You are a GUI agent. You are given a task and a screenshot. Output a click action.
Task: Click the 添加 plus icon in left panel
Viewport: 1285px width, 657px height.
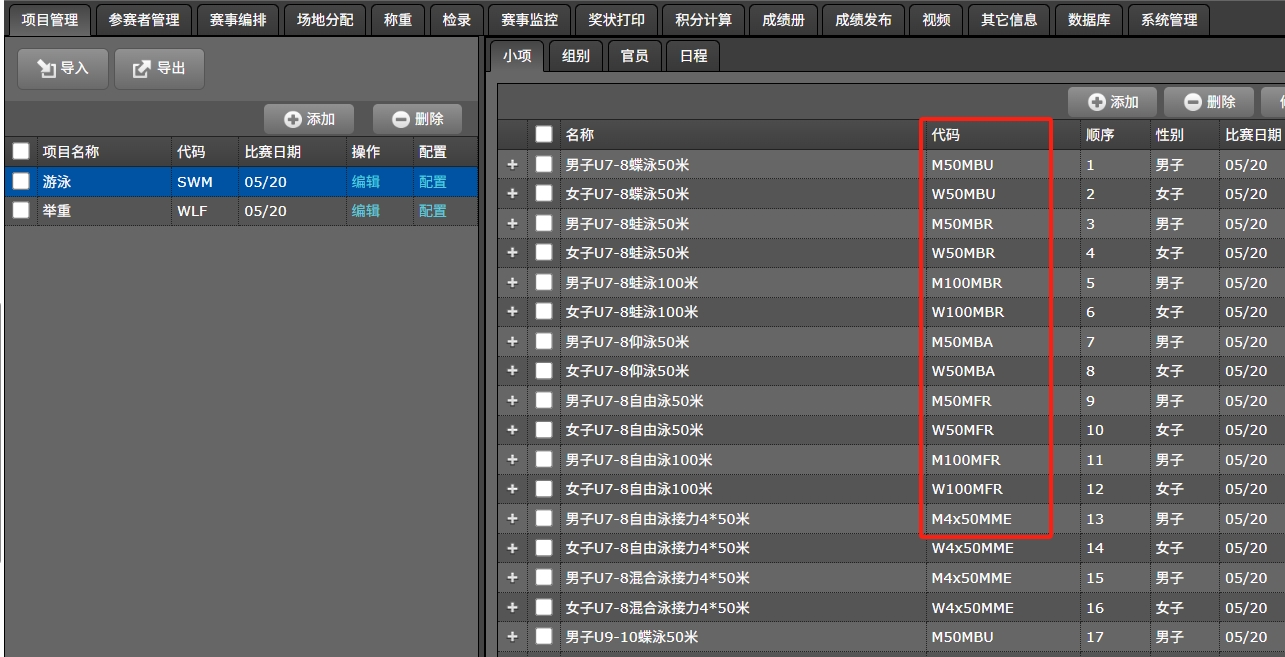pyautogui.click(x=291, y=118)
